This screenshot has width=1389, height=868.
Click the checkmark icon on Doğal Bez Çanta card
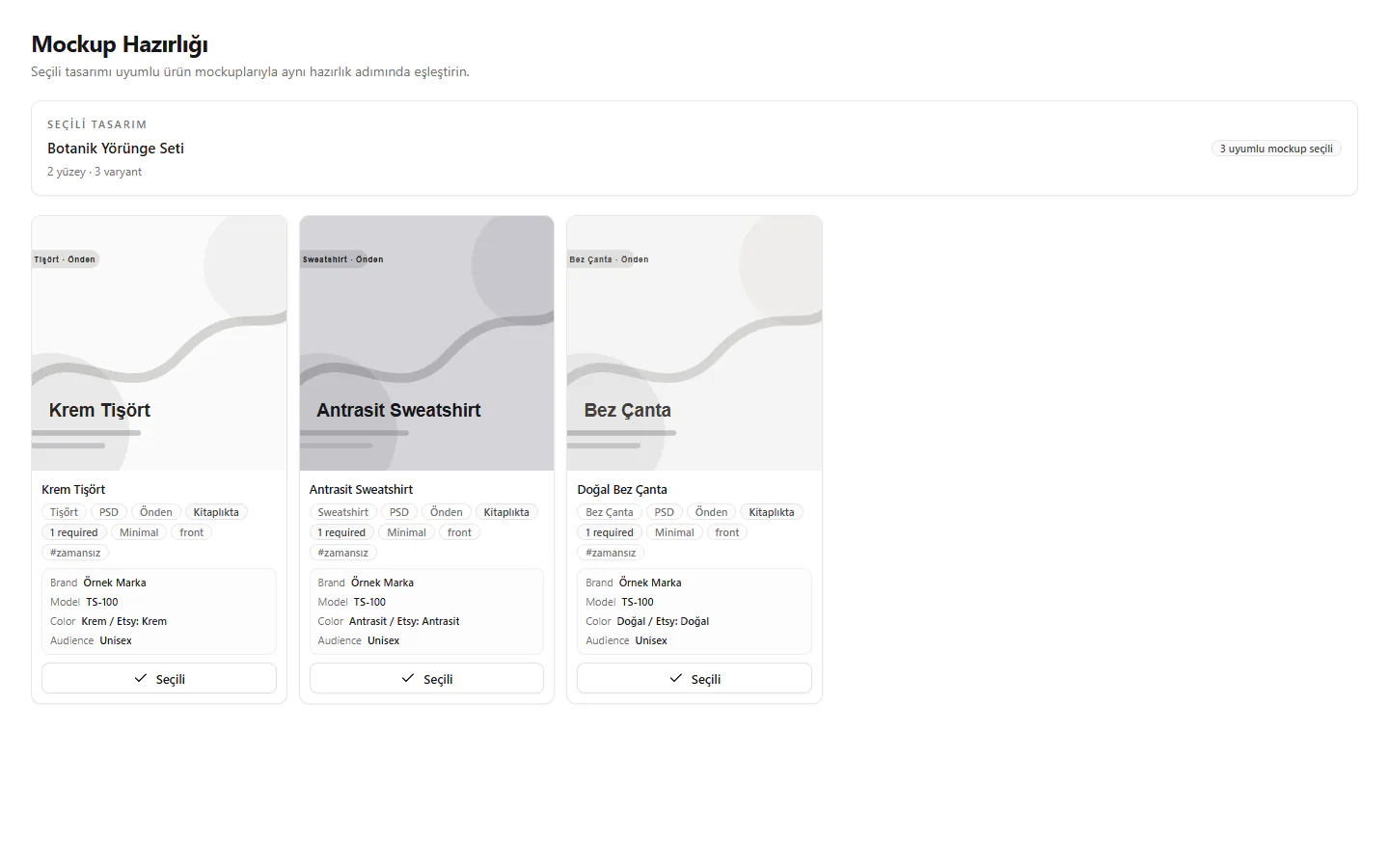coord(676,678)
